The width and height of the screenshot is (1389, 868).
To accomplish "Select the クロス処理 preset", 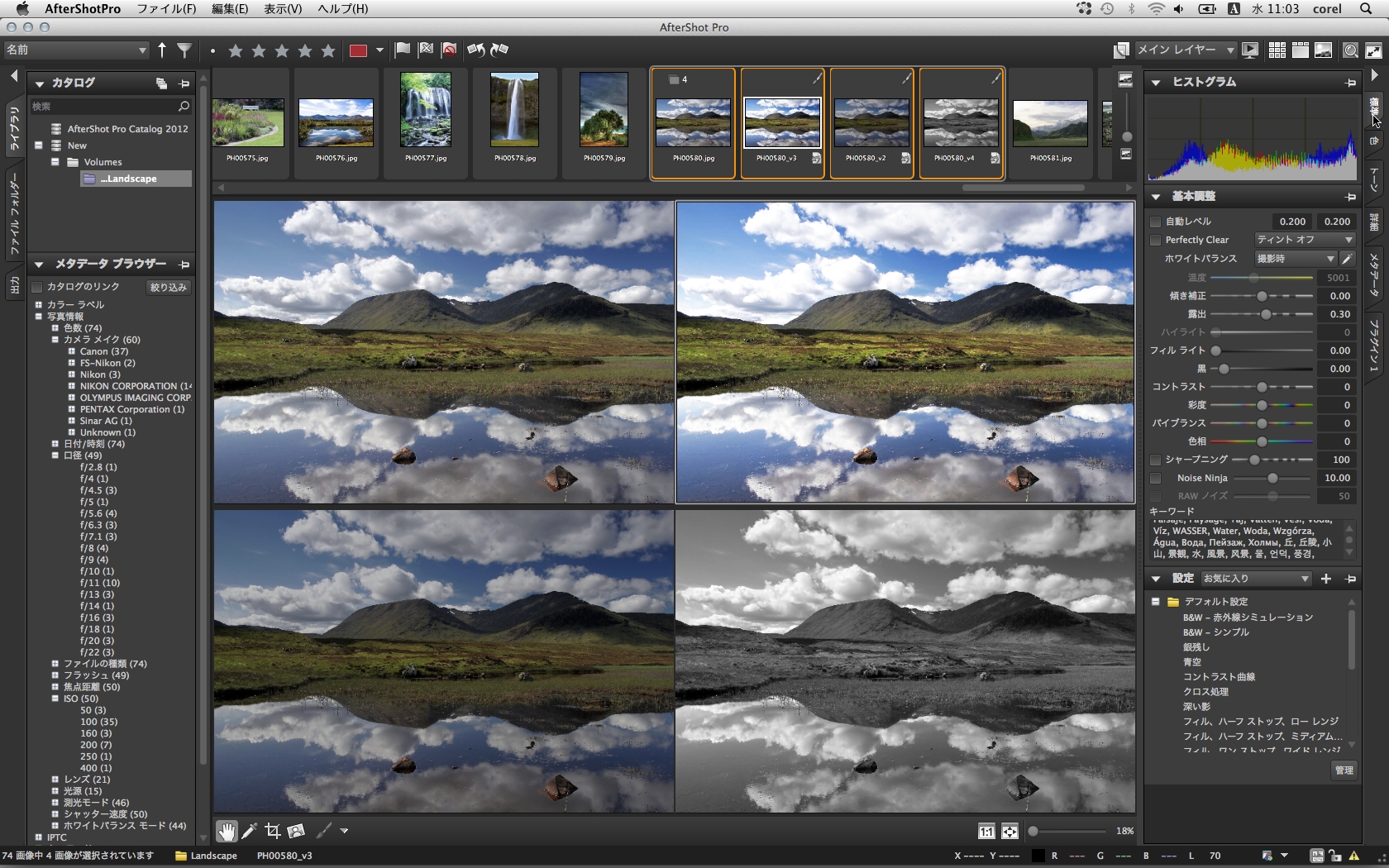I will click(x=1205, y=692).
